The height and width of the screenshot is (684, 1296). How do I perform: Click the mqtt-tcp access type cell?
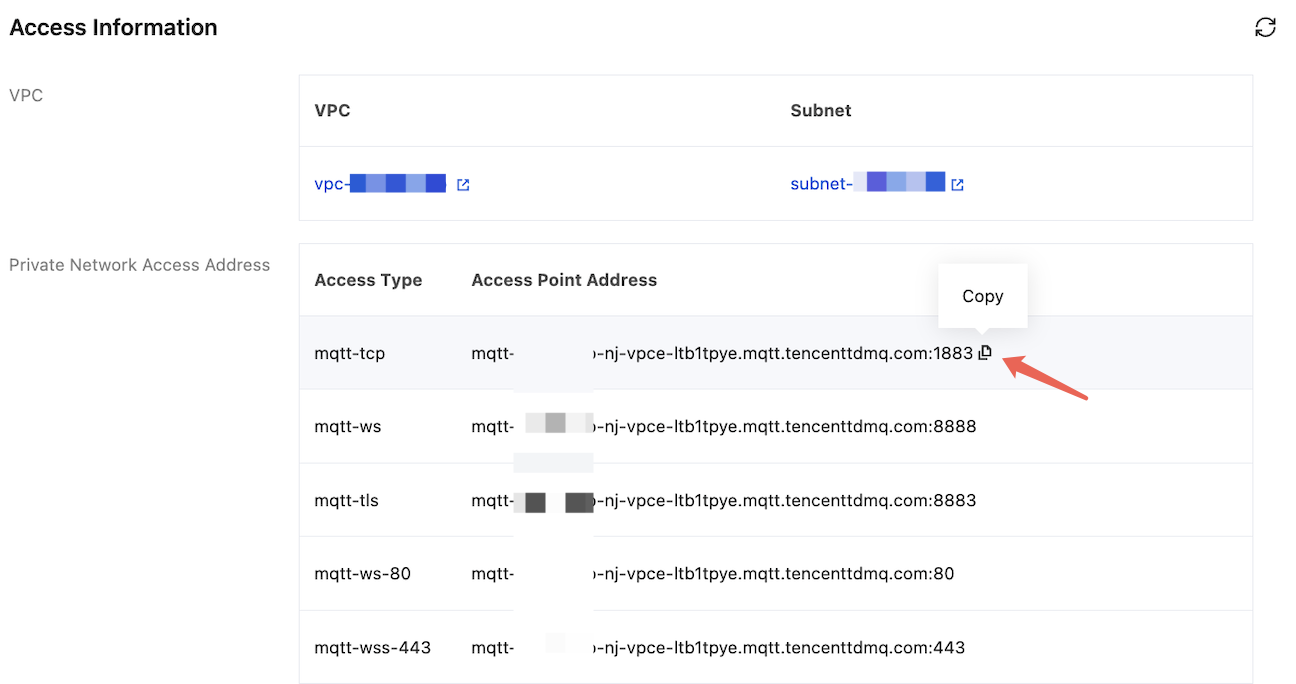[x=349, y=353]
